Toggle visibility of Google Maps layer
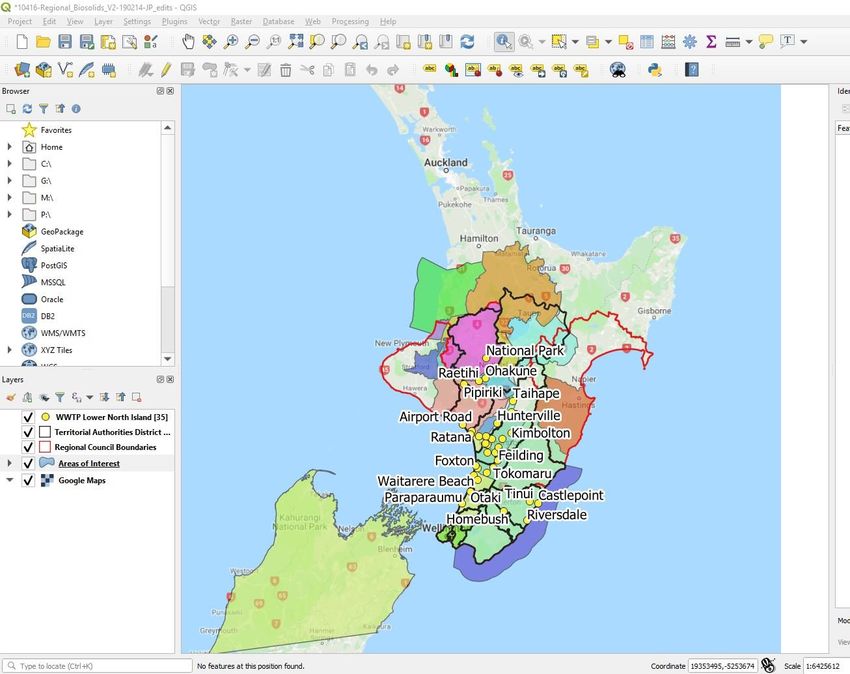This screenshot has height=674, width=850. pos(28,480)
